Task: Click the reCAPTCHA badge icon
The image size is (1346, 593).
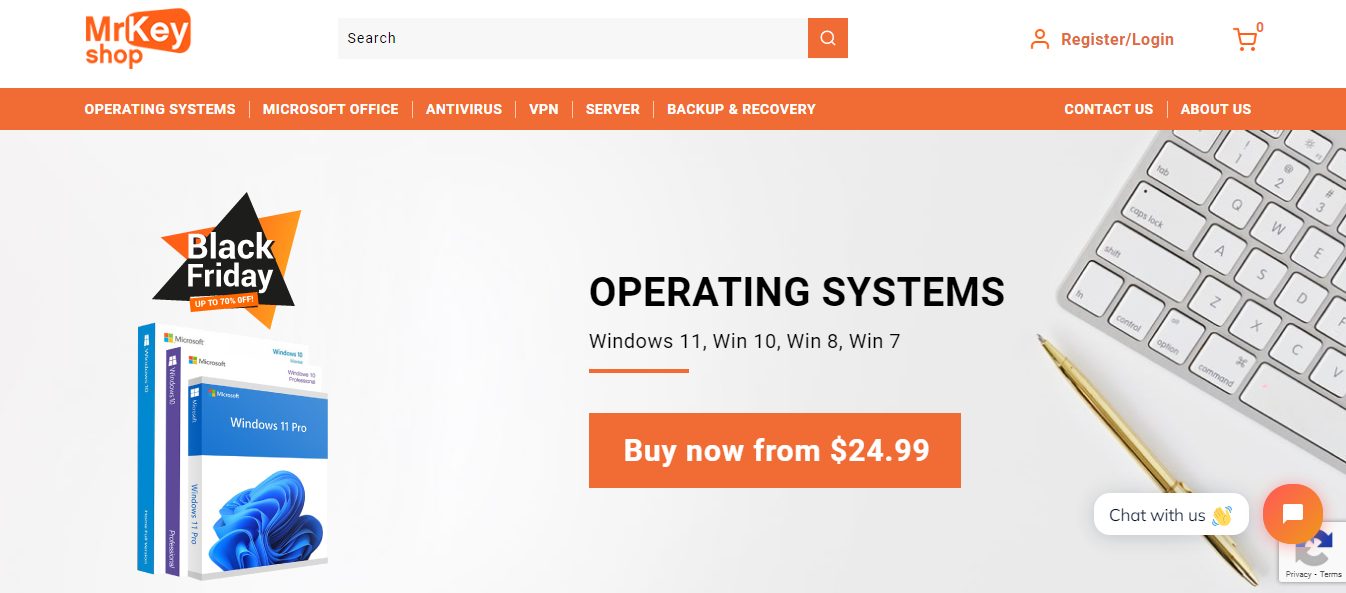Action: [1313, 546]
